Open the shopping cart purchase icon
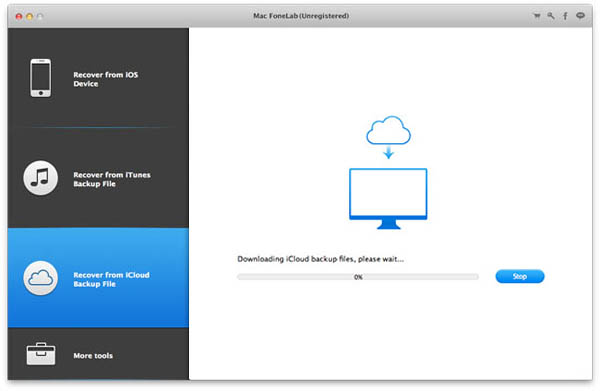Viewport: 600px width, 391px height. 537,16
